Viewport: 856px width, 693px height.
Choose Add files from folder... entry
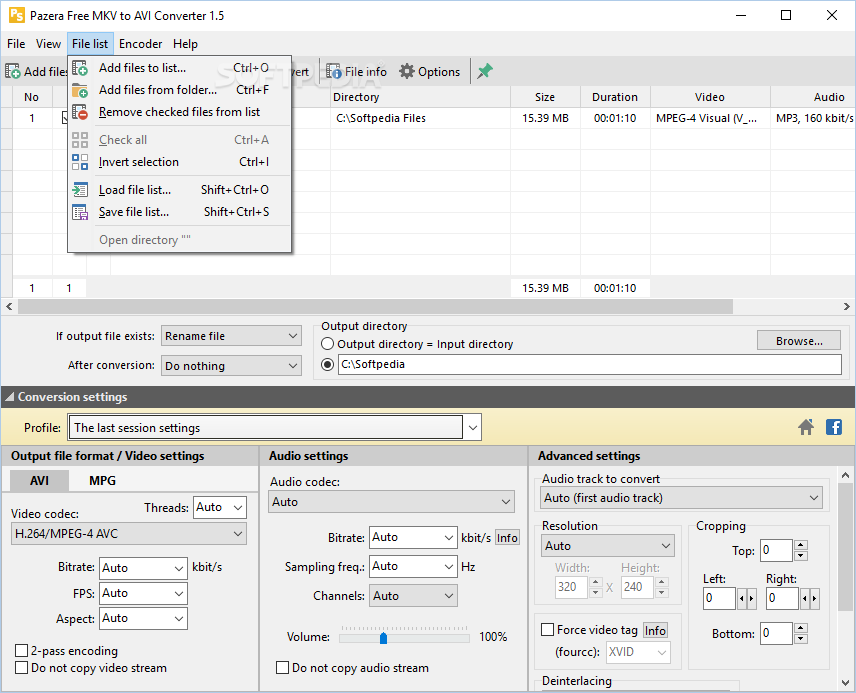tap(179, 90)
